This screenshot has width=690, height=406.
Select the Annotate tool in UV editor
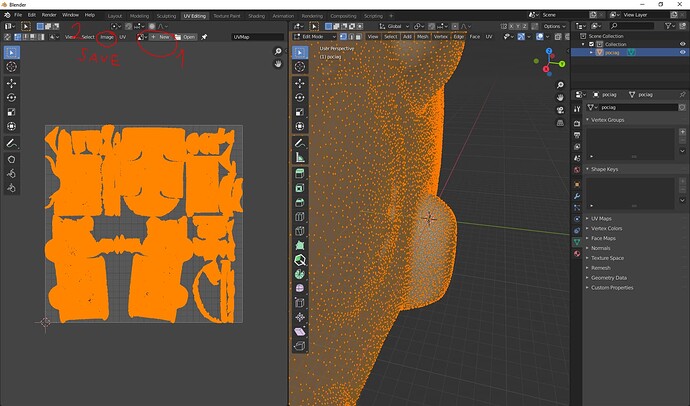(x=12, y=143)
